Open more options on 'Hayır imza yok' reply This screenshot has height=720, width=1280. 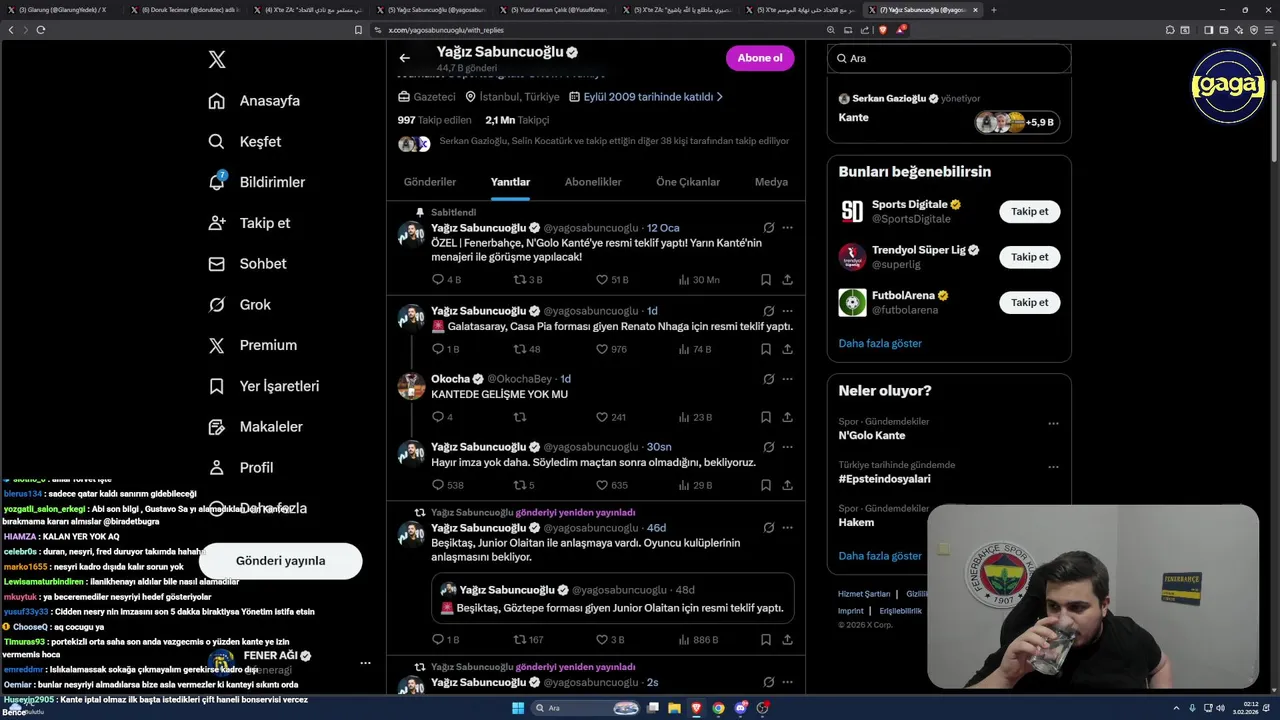pyautogui.click(x=788, y=447)
